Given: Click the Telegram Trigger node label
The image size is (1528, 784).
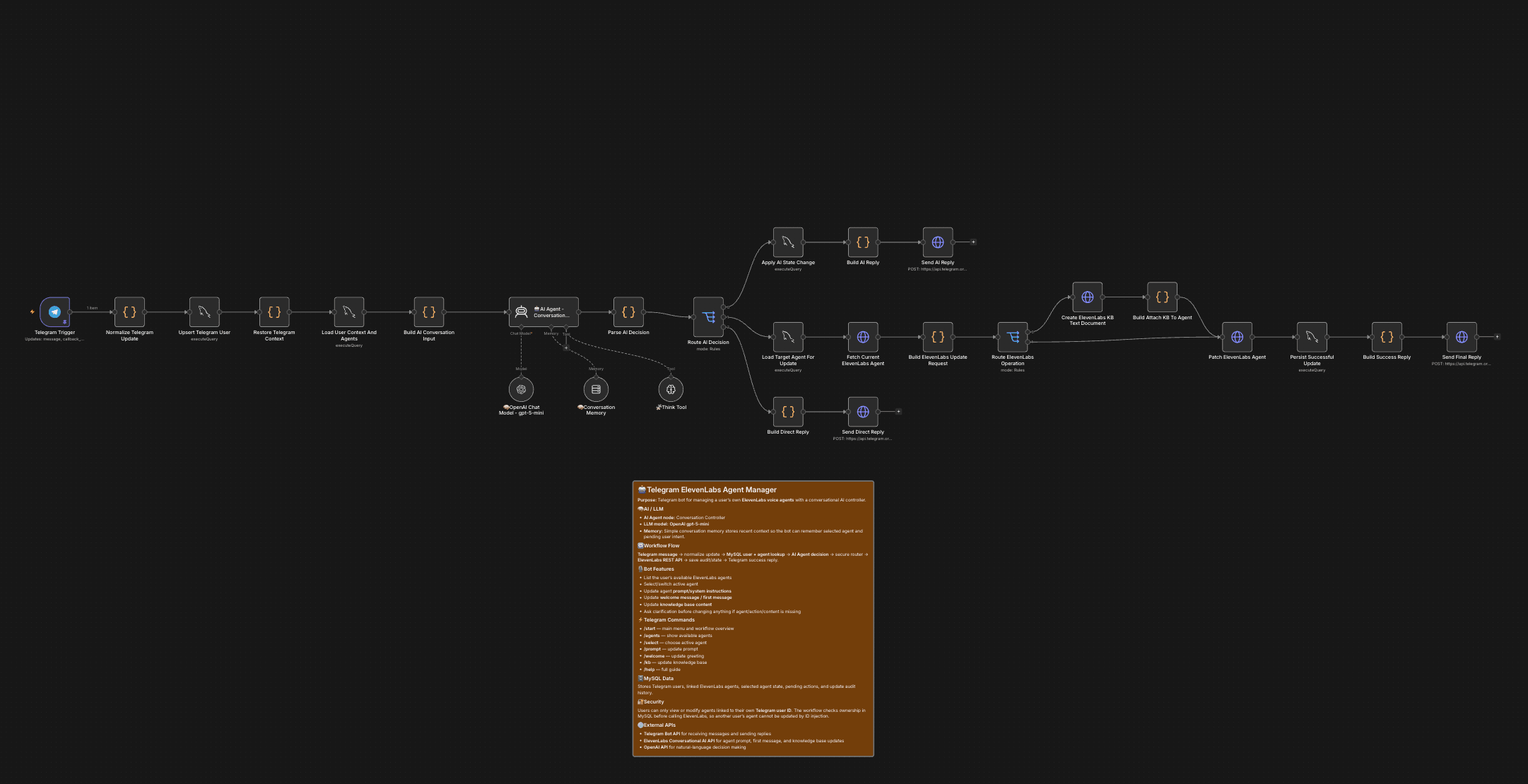Looking at the screenshot, I should pyautogui.click(x=54, y=333).
